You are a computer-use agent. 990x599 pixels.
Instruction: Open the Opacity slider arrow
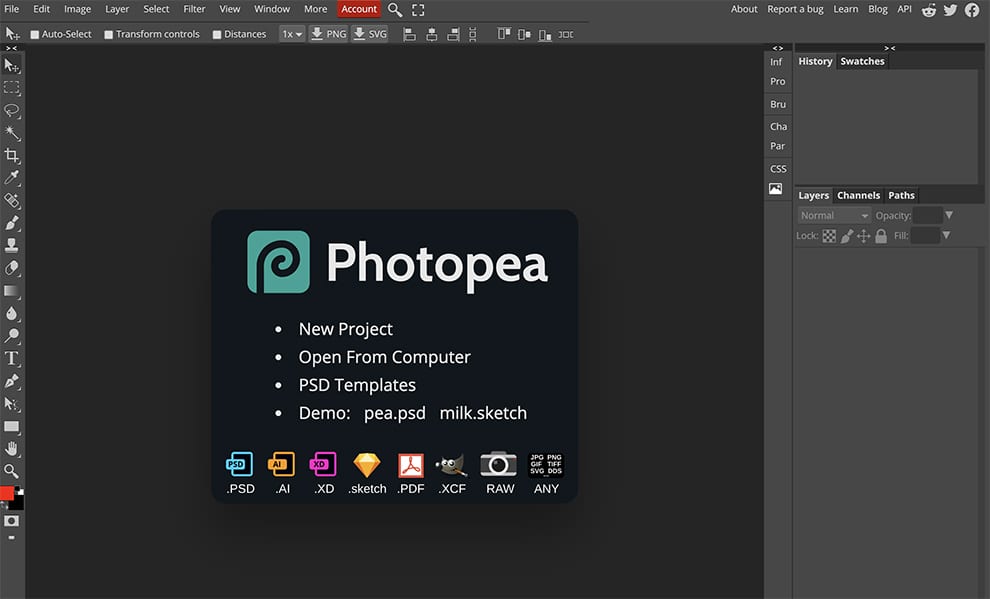[x=949, y=215]
